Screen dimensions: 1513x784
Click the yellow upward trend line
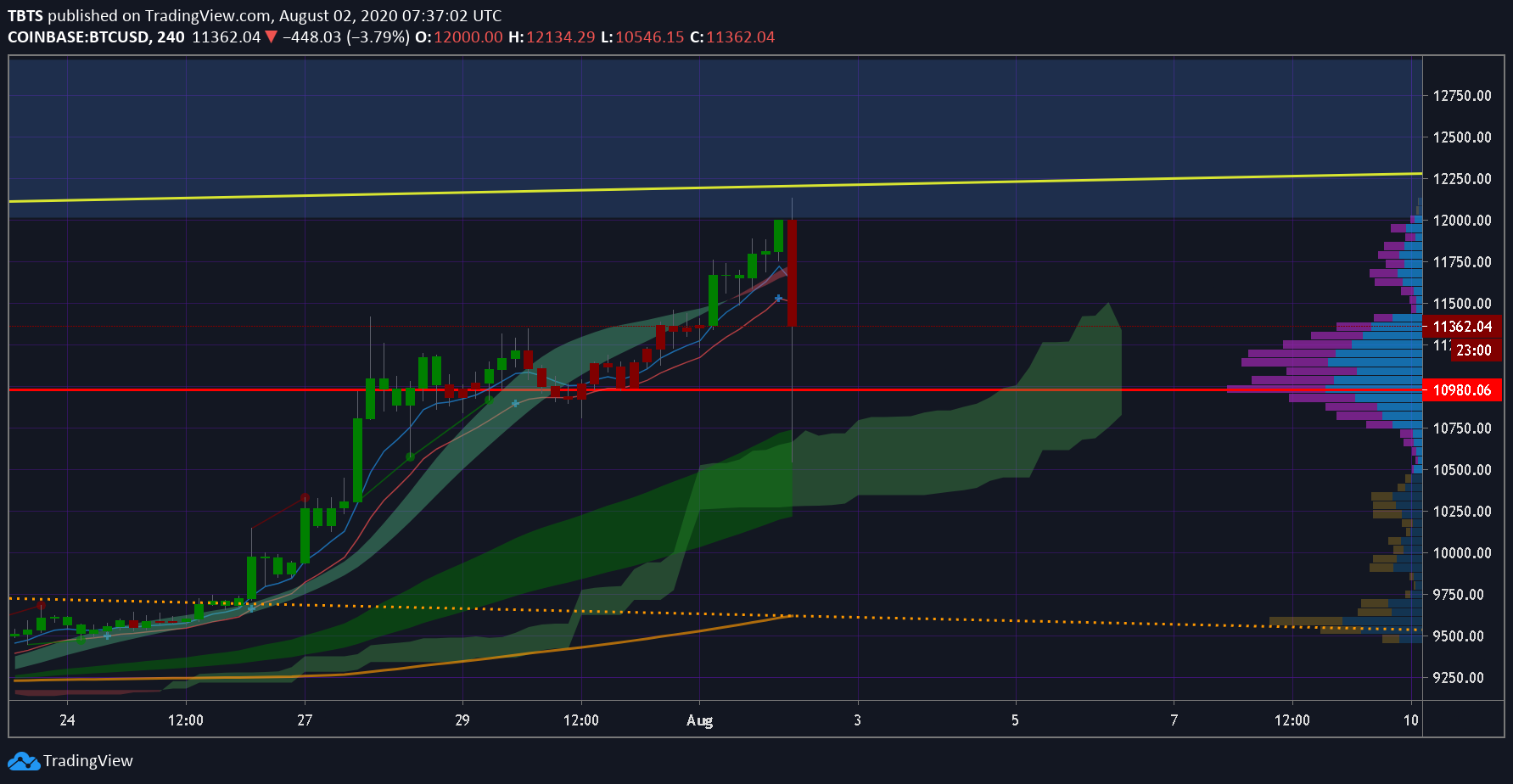click(x=715, y=188)
